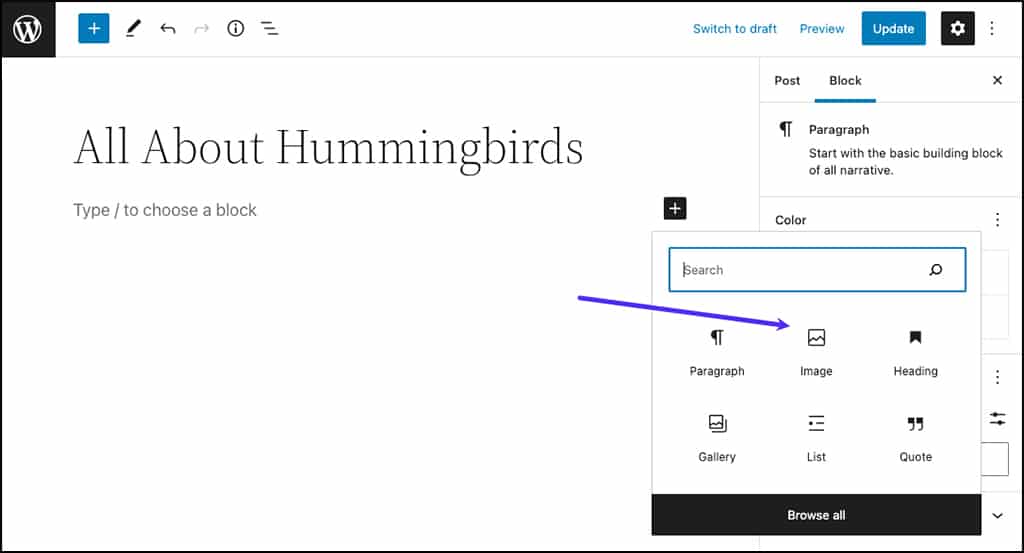Toggle the Settings gear panel
Image resolution: width=1024 pixels, height=553 pixels.
(x=957, y=29)
